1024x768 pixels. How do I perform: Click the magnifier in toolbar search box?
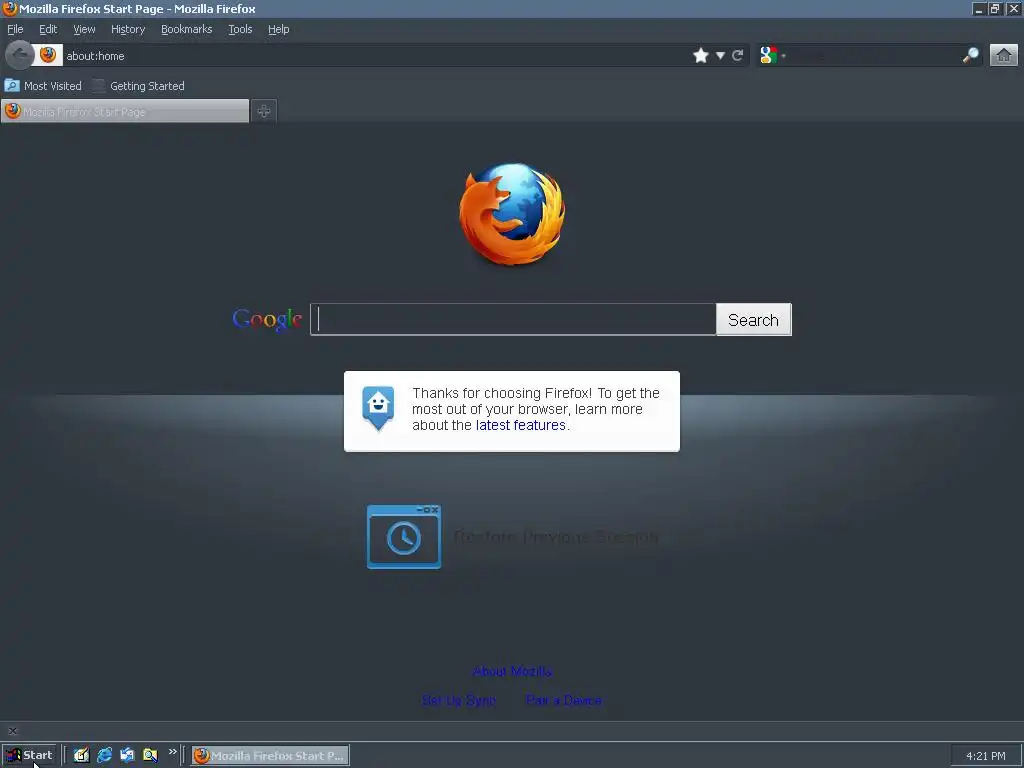(970, 56)
